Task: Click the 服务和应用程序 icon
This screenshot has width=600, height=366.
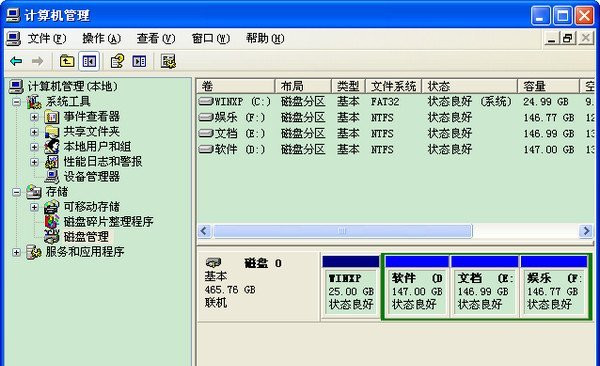Action: pos(34,252)
